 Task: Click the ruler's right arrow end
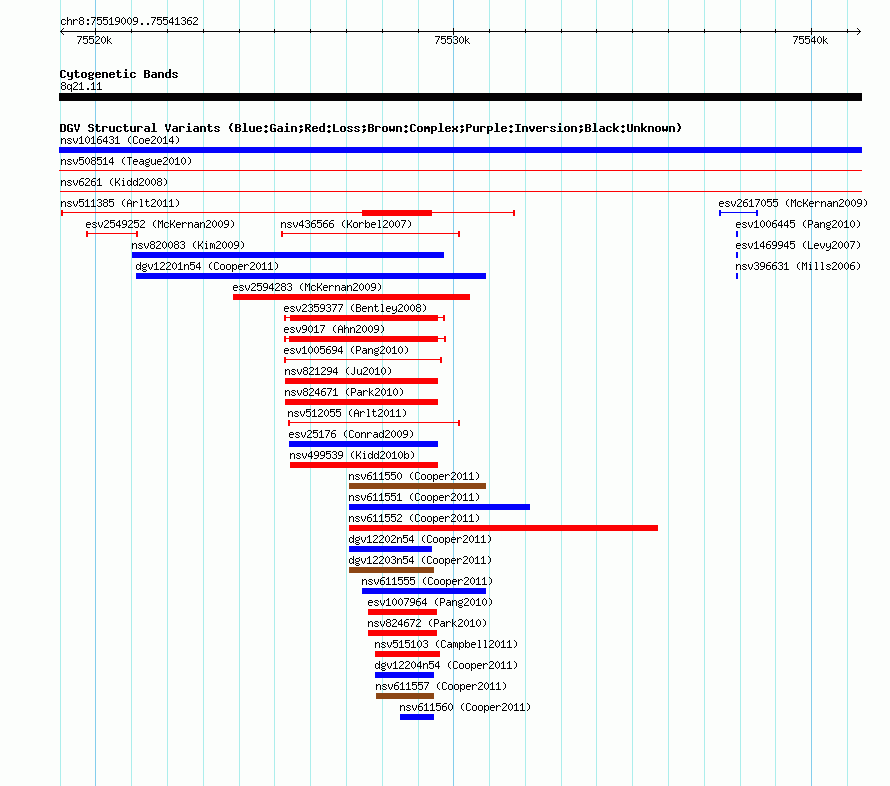pos(858,32)
